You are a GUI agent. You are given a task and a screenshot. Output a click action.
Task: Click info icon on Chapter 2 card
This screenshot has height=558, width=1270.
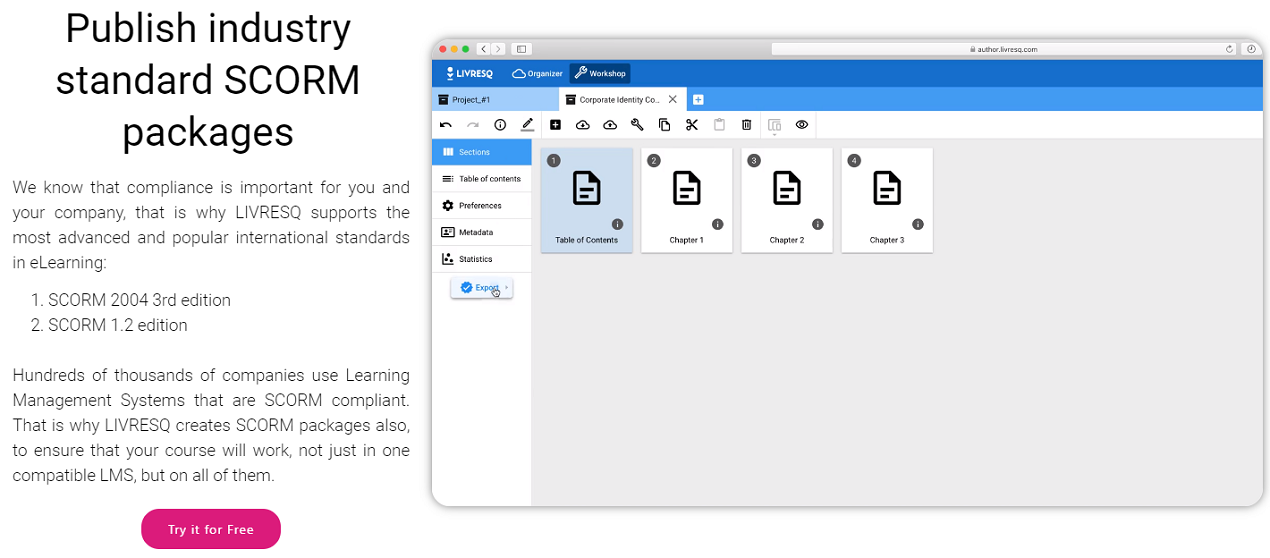[x=817, y=224]
